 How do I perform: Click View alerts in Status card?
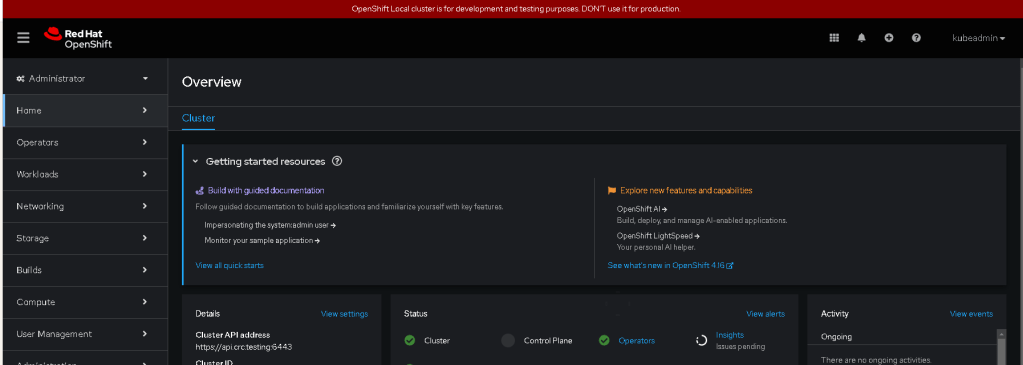[765, 314]
